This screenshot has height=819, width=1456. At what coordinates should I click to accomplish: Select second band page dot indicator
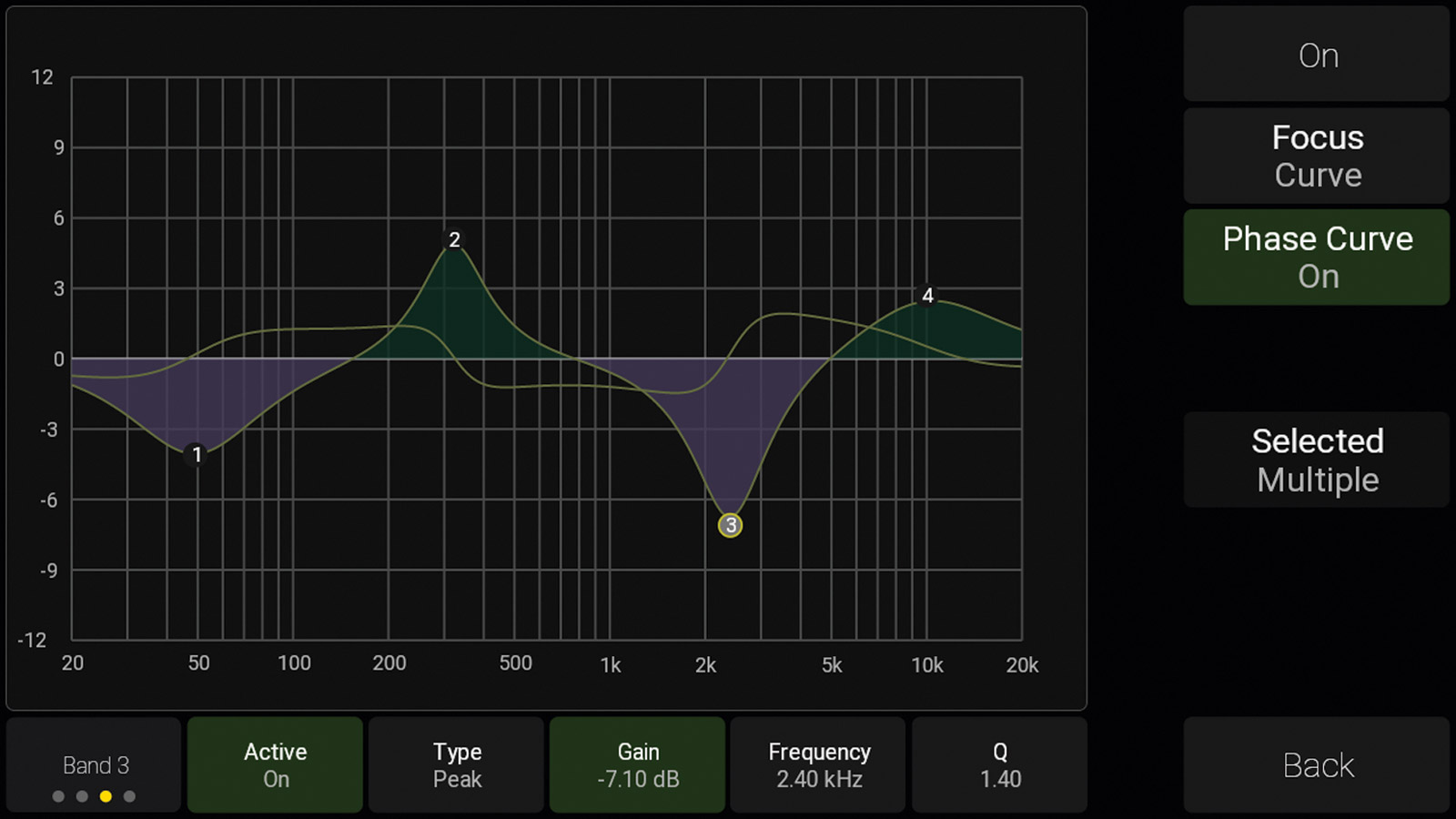pyautogui.click(x=82, y=796)
